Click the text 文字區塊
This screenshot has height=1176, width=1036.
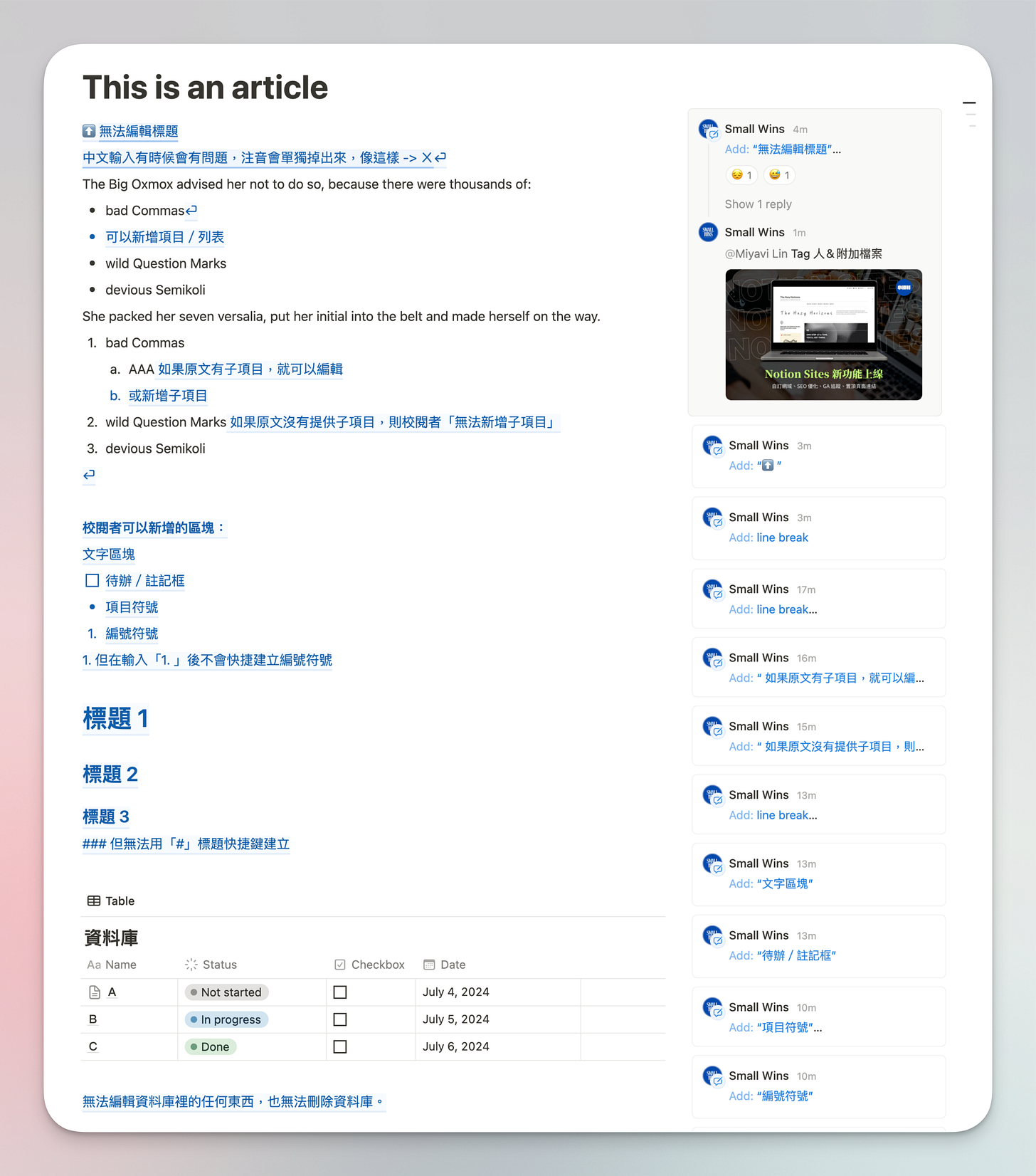pos(109,554)
